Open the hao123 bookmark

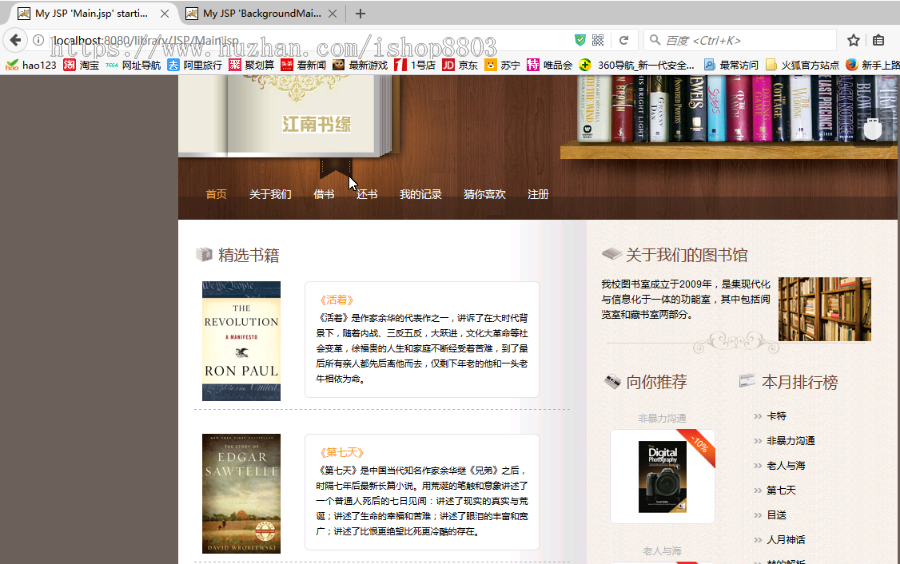(x=31, y=65)
